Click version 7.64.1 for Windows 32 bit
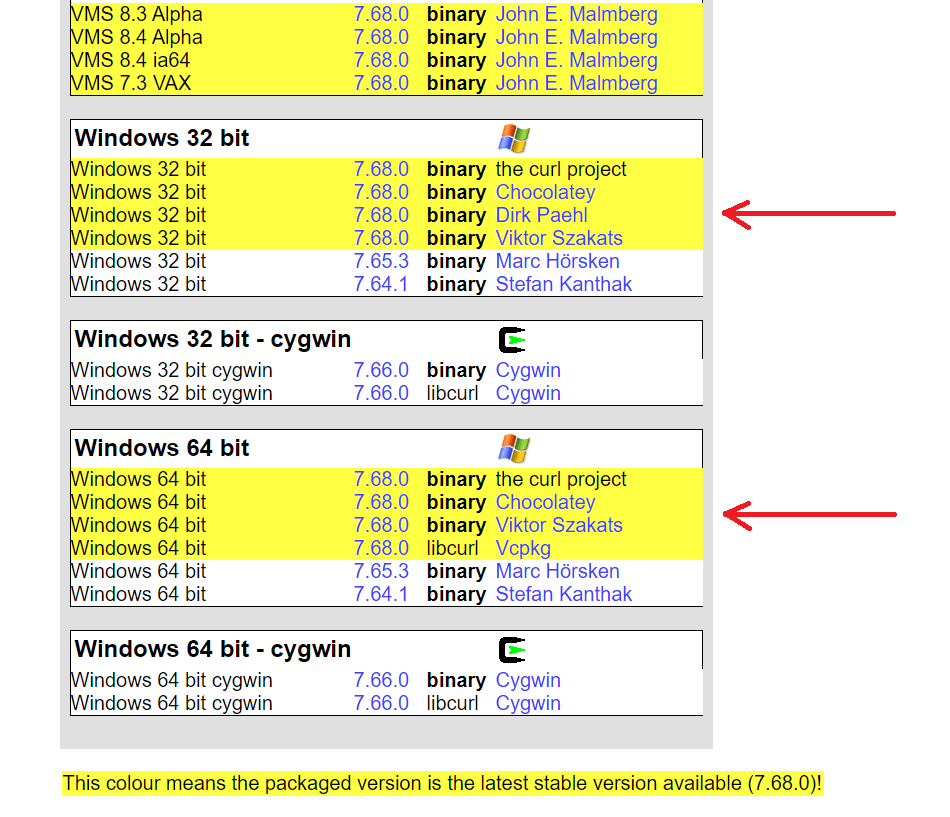This screenshot has width=950, height=817. (381, 284)
